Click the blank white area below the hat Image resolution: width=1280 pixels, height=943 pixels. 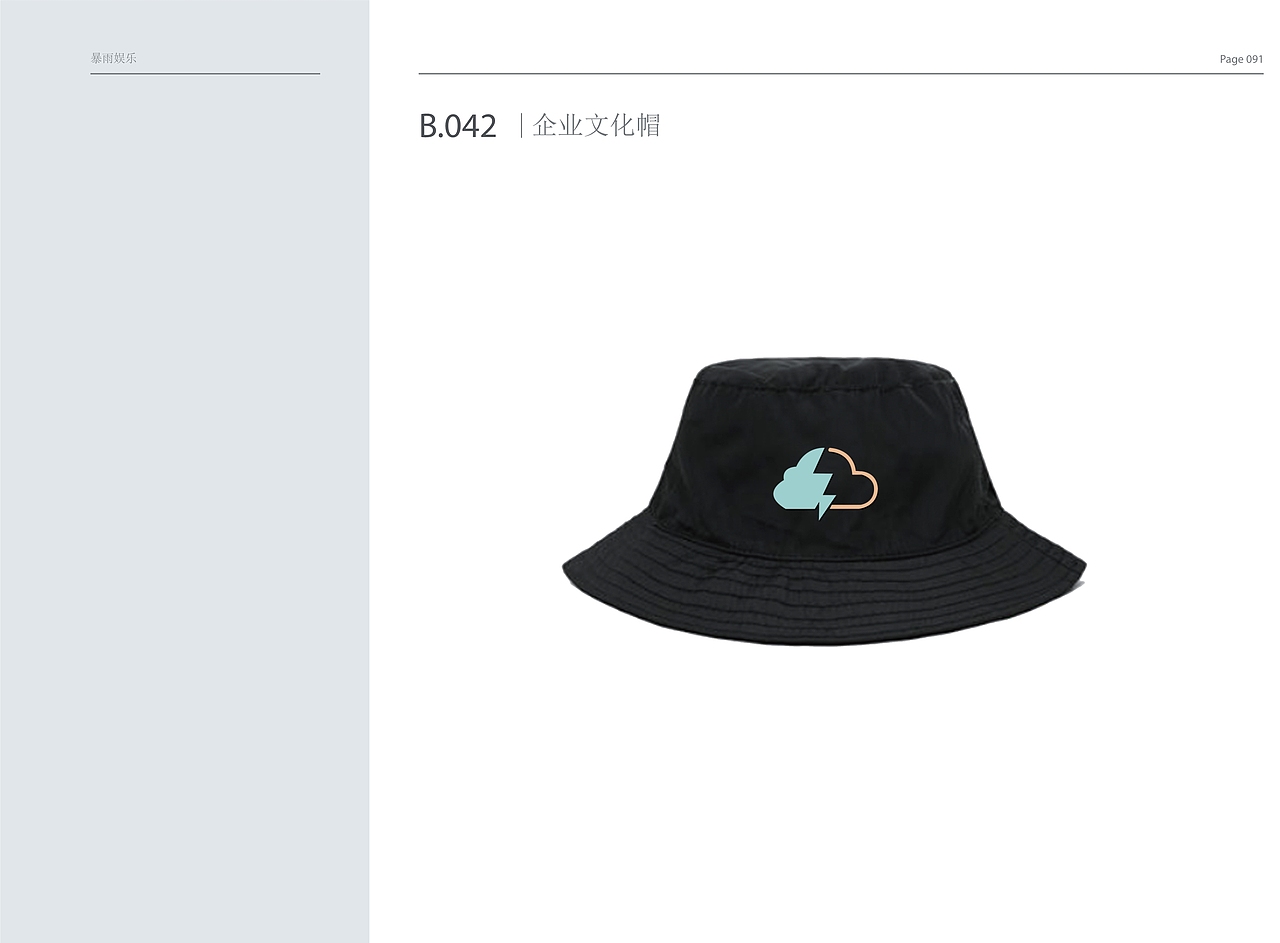point(823,790)
